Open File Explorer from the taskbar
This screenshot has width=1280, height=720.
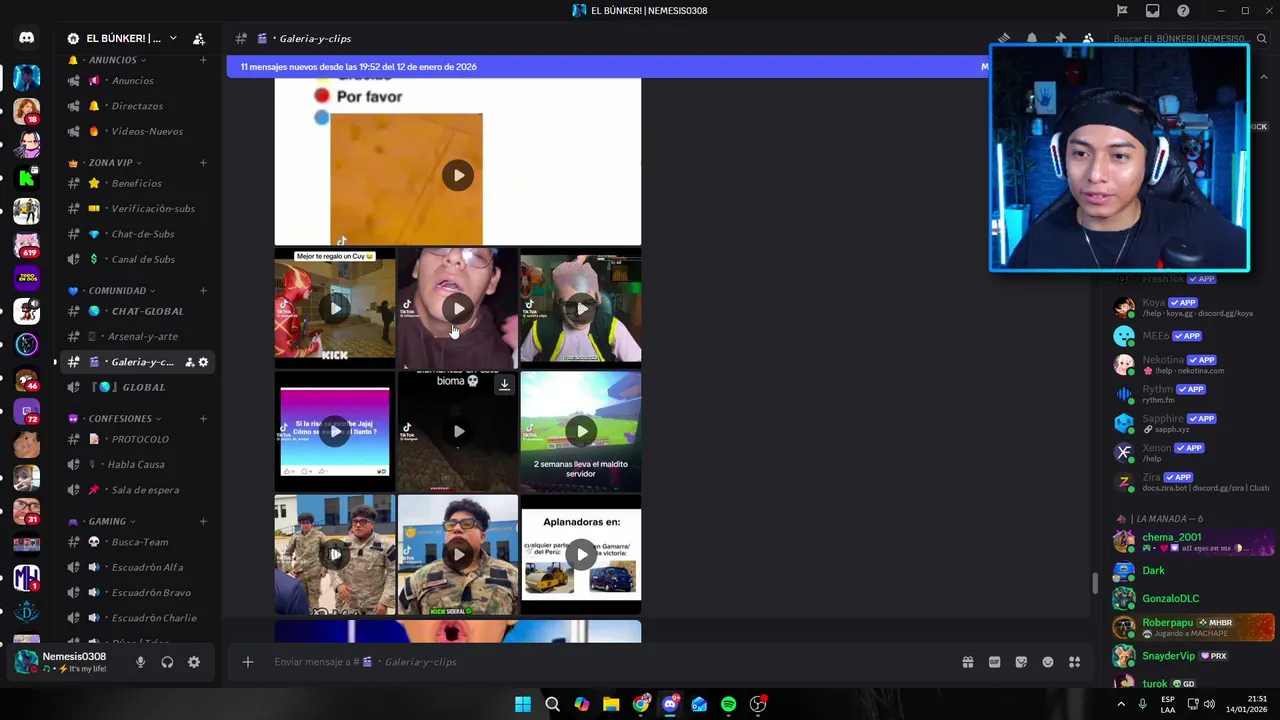tap(611, 704)
